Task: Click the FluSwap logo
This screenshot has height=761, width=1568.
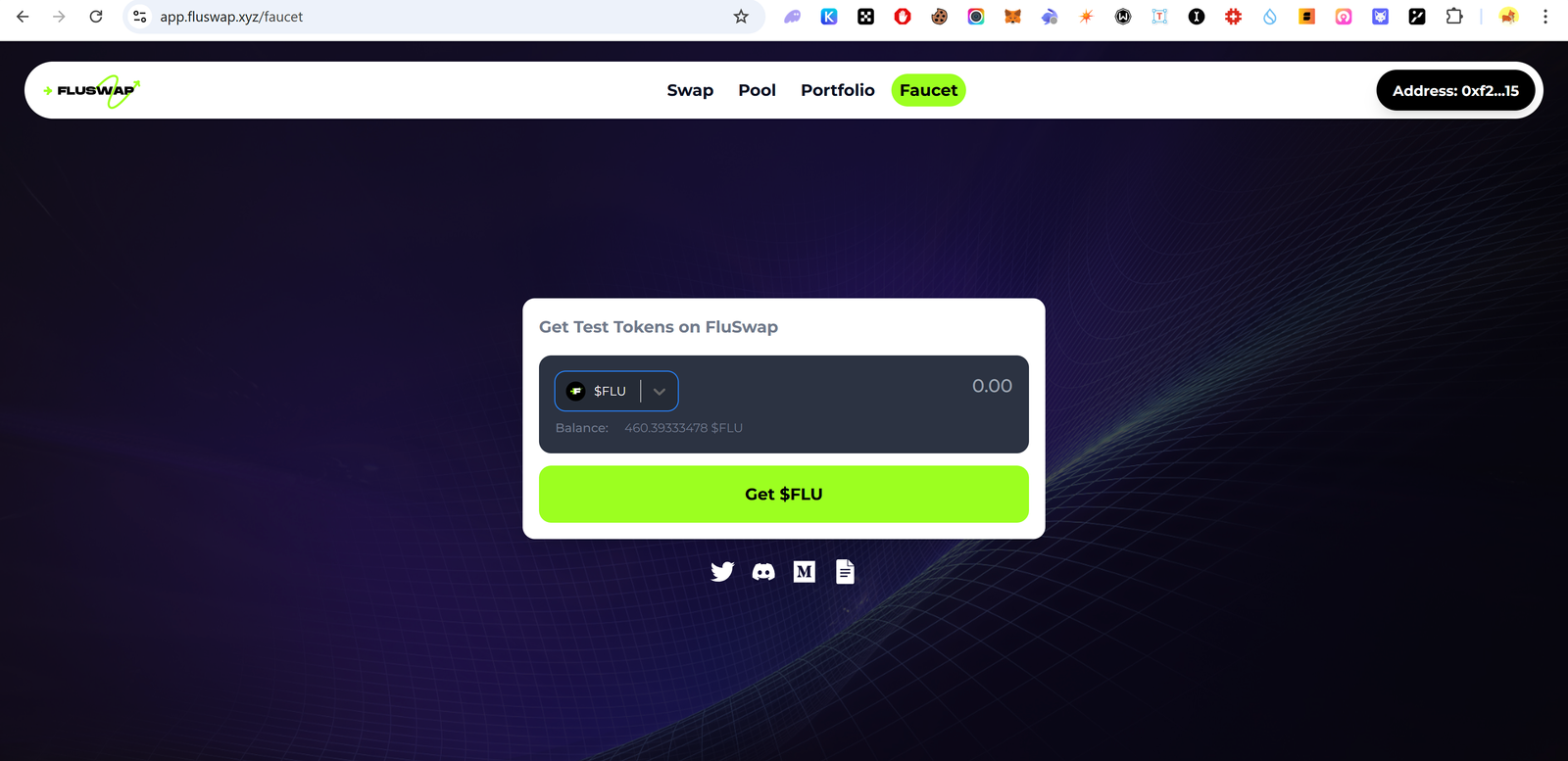Action: tap(92, 91)
